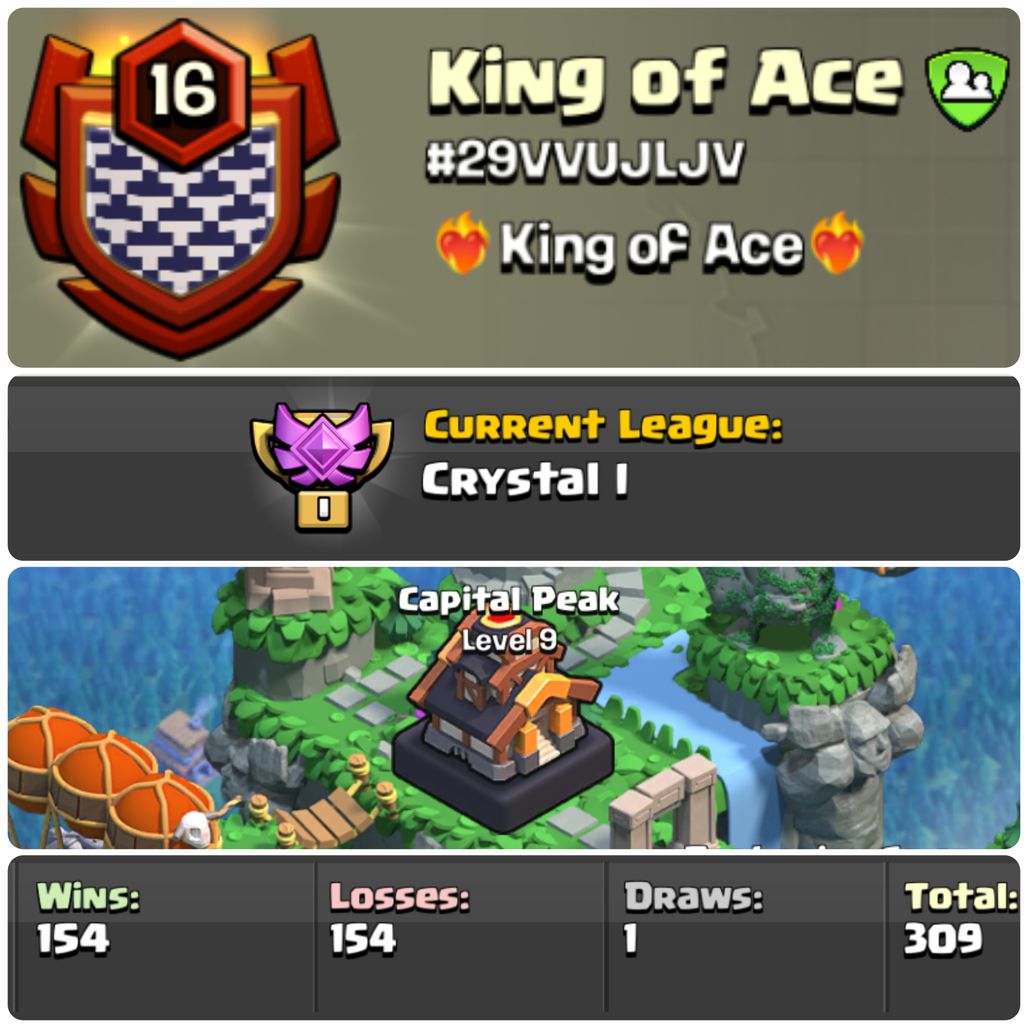
Task: Tap the green friends shield icon
Action: tap(967, 89)
